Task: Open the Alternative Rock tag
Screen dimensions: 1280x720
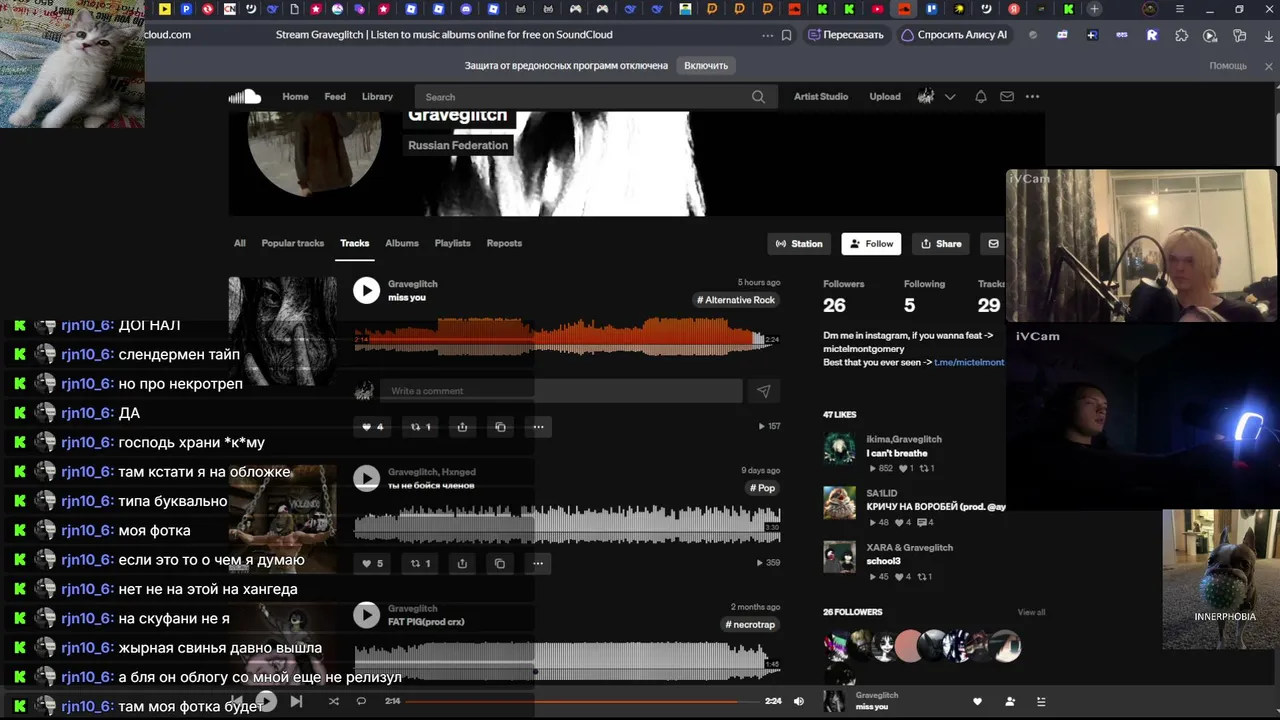Action: point(737,300)
